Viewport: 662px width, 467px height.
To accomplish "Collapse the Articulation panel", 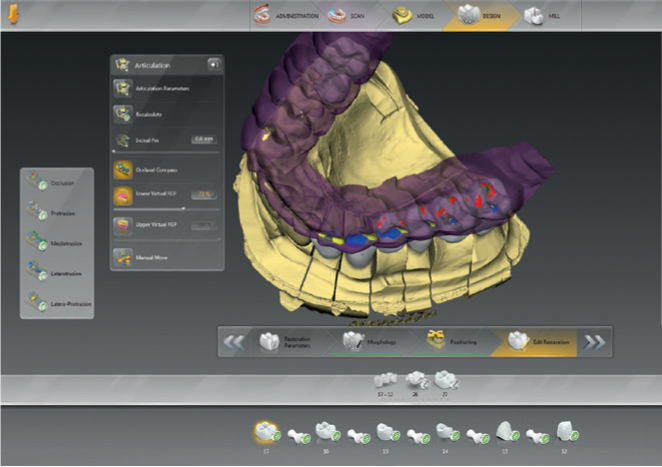I will click(x=213, y=65).
